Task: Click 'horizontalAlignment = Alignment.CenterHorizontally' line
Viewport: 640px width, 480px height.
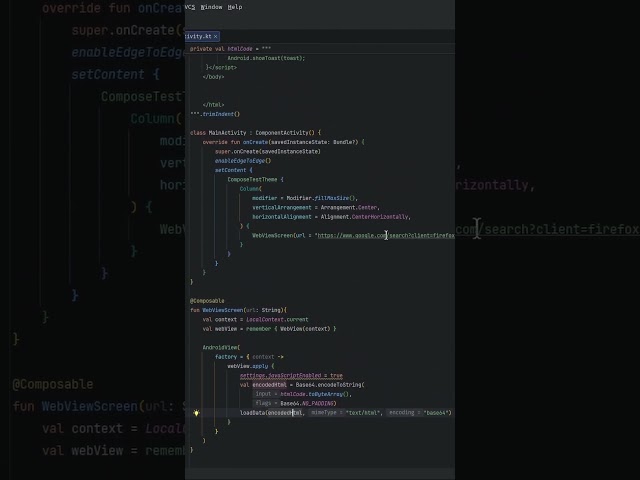Action: [331, 217]
